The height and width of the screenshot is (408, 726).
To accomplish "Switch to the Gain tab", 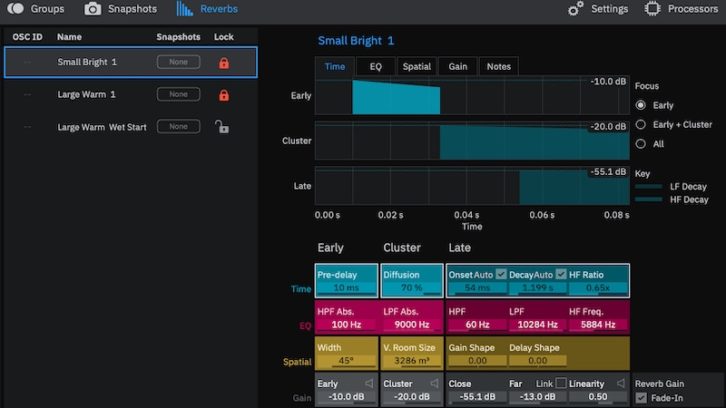I will pos(457,66).
